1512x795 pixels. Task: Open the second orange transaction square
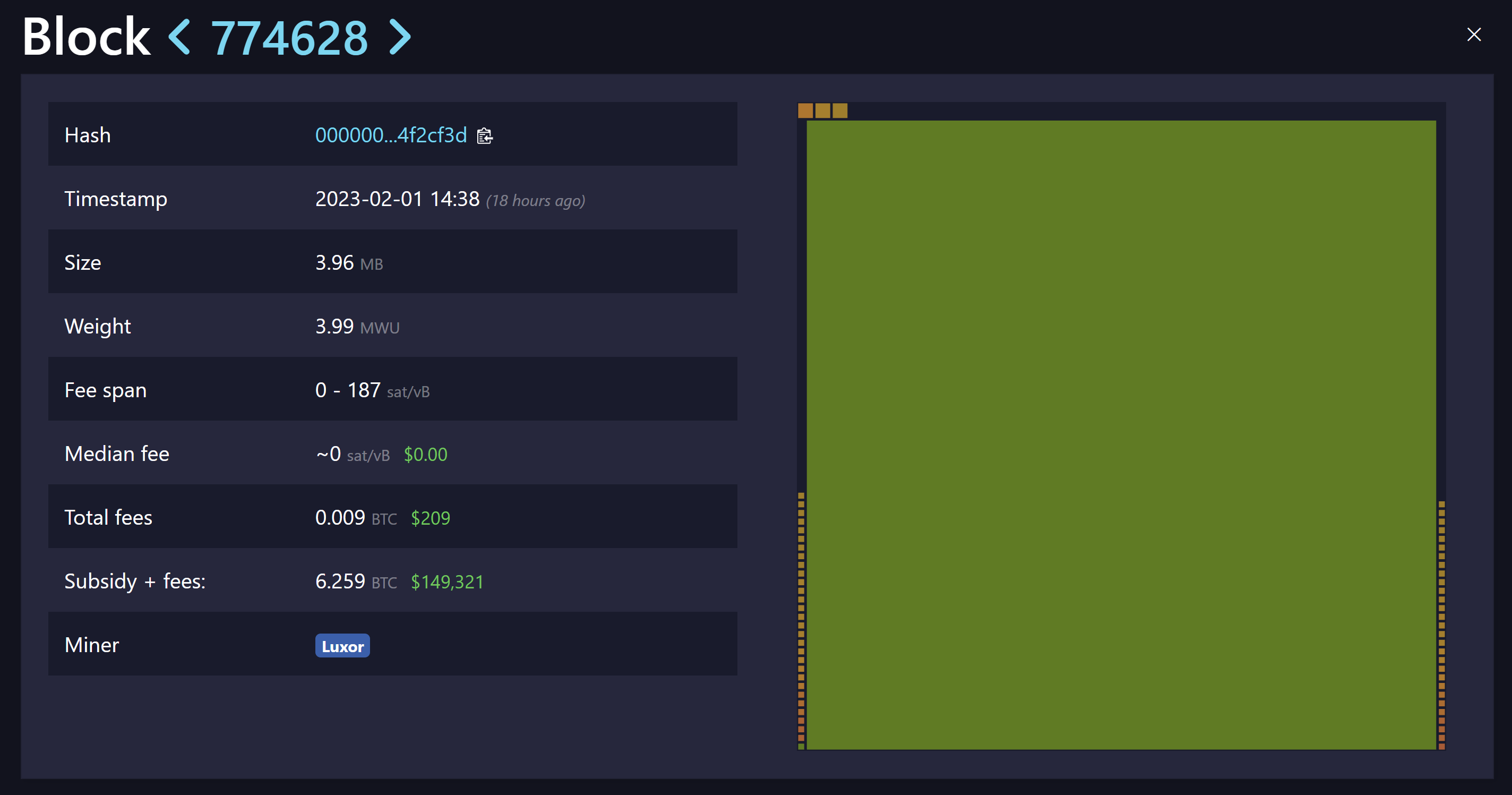coord(822,110)
